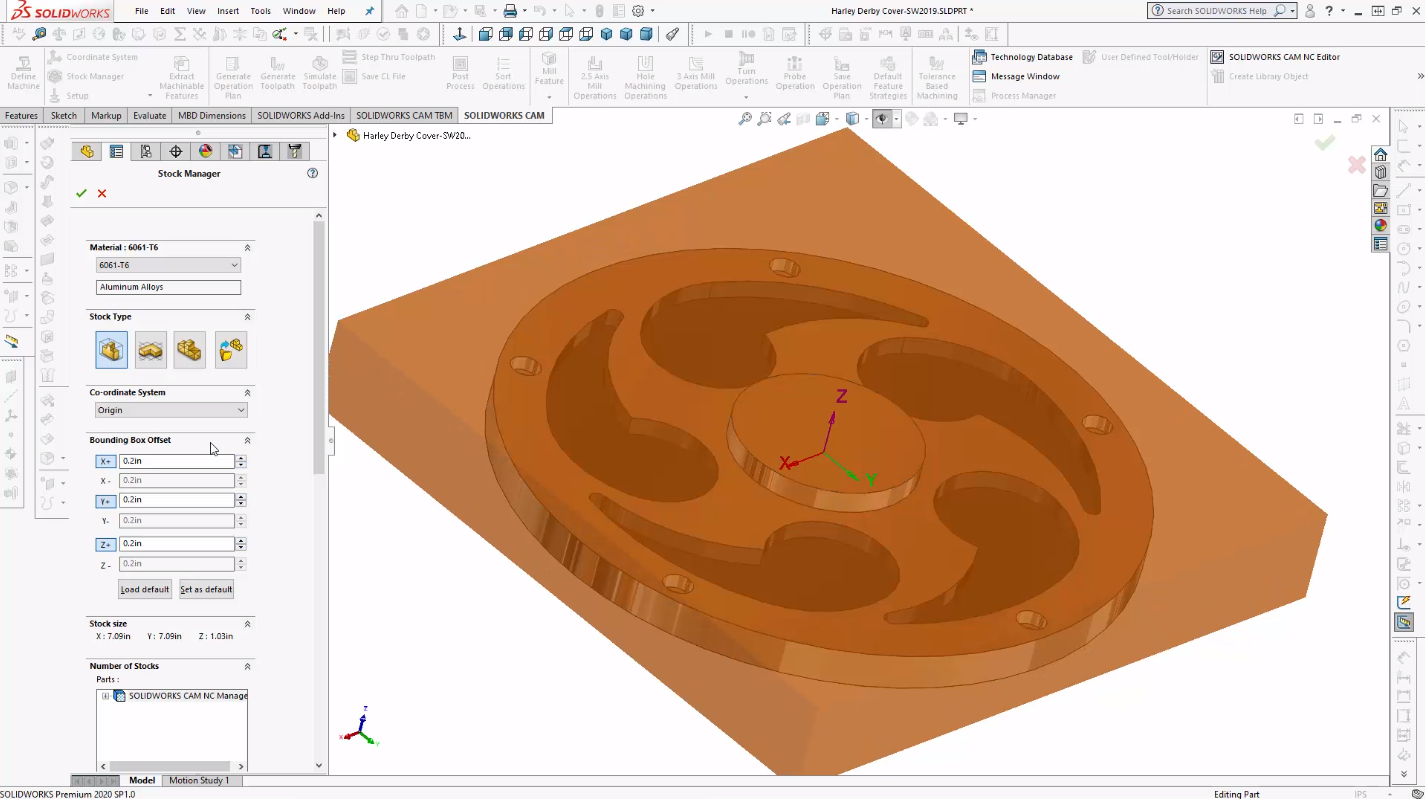
Task: Expand Harley Derby Cover flyout tree
Action: [x=335, y=135]
